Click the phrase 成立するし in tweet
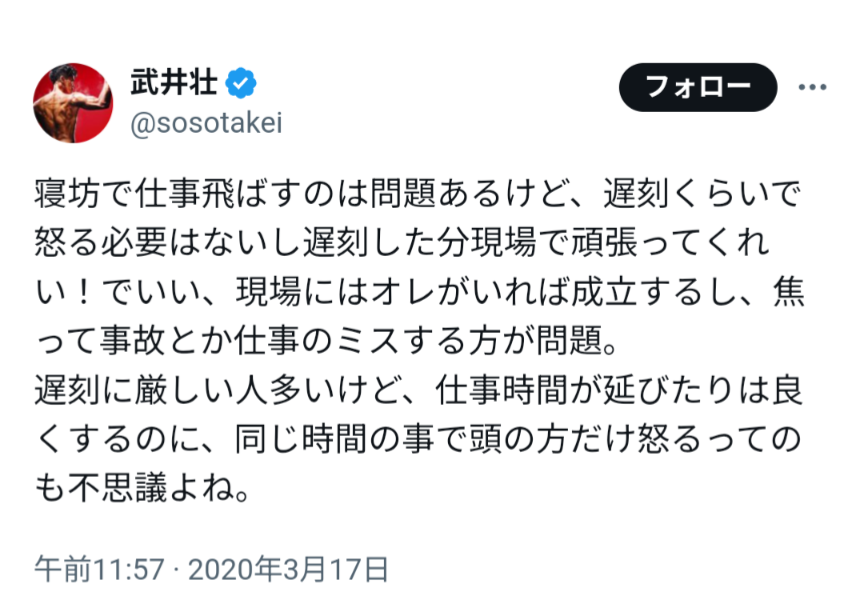 coord(654,292)
